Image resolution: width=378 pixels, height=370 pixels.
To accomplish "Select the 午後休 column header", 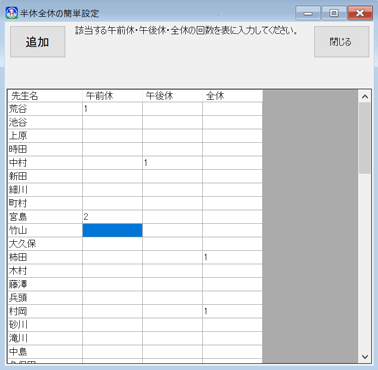I will (x=172, y=96).
